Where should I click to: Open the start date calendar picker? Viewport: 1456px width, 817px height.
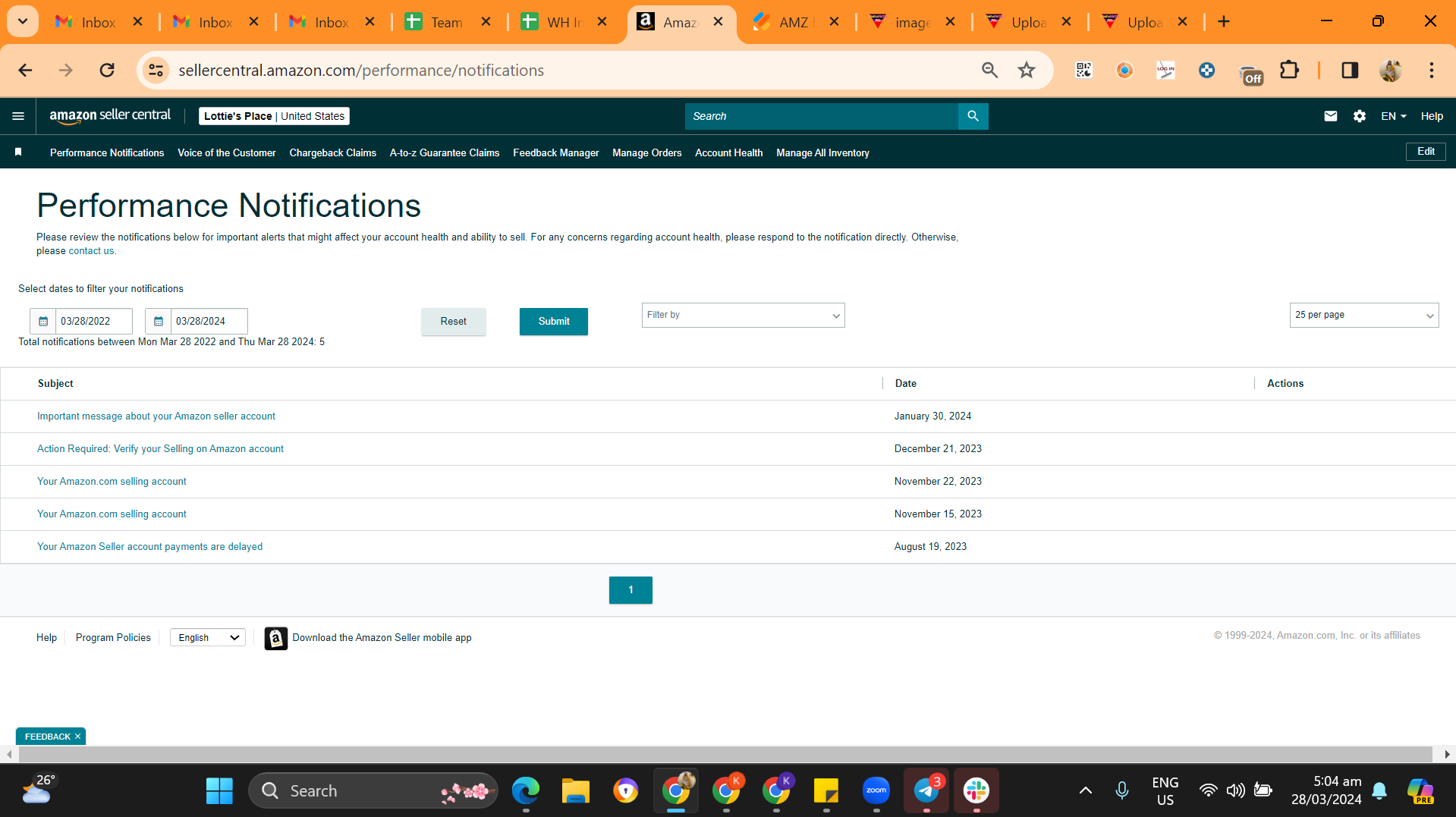tap(43, 322)
